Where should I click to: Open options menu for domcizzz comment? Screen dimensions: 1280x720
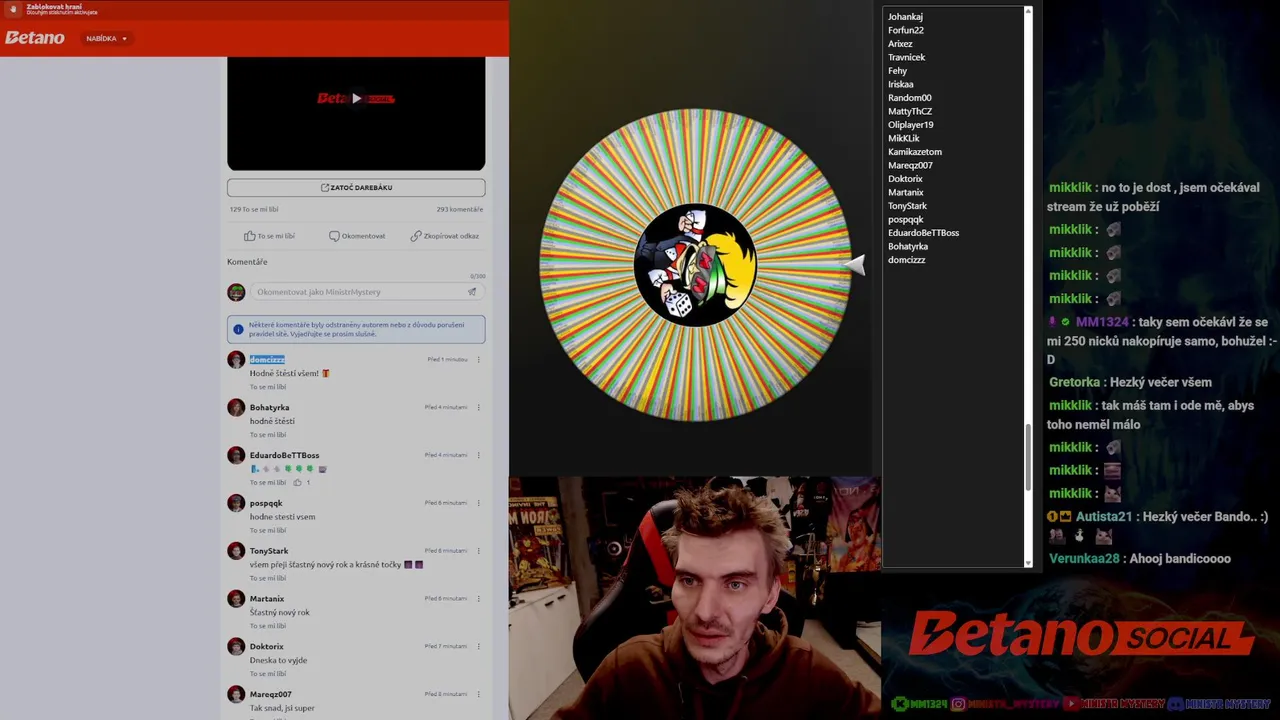[478, 359]
